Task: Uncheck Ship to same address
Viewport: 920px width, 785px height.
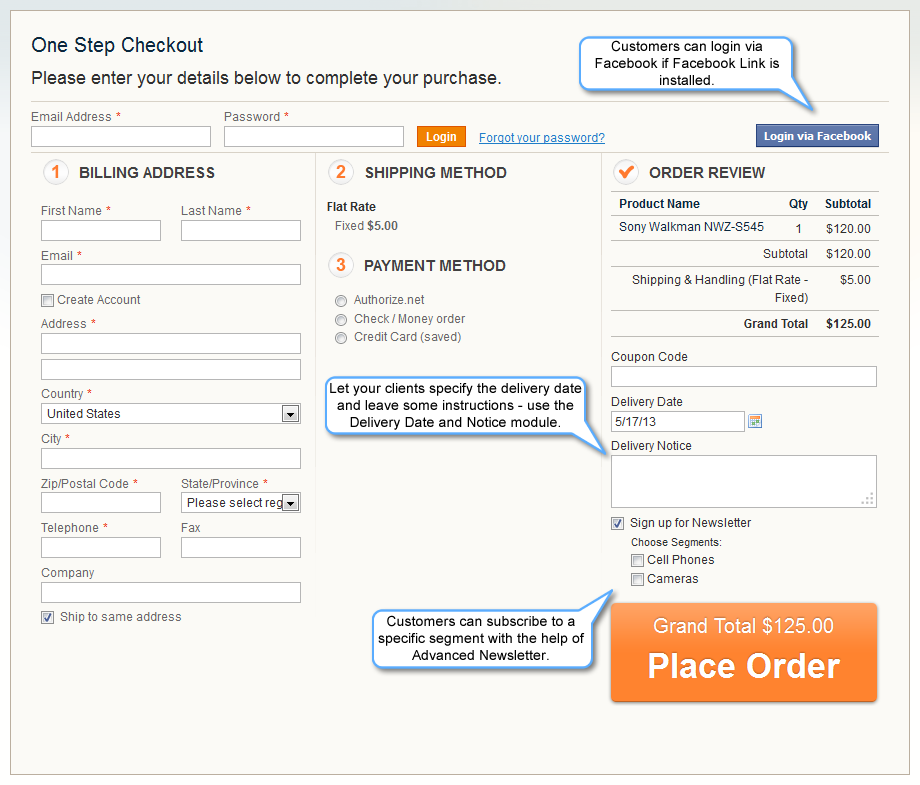Action: (47, 617)
